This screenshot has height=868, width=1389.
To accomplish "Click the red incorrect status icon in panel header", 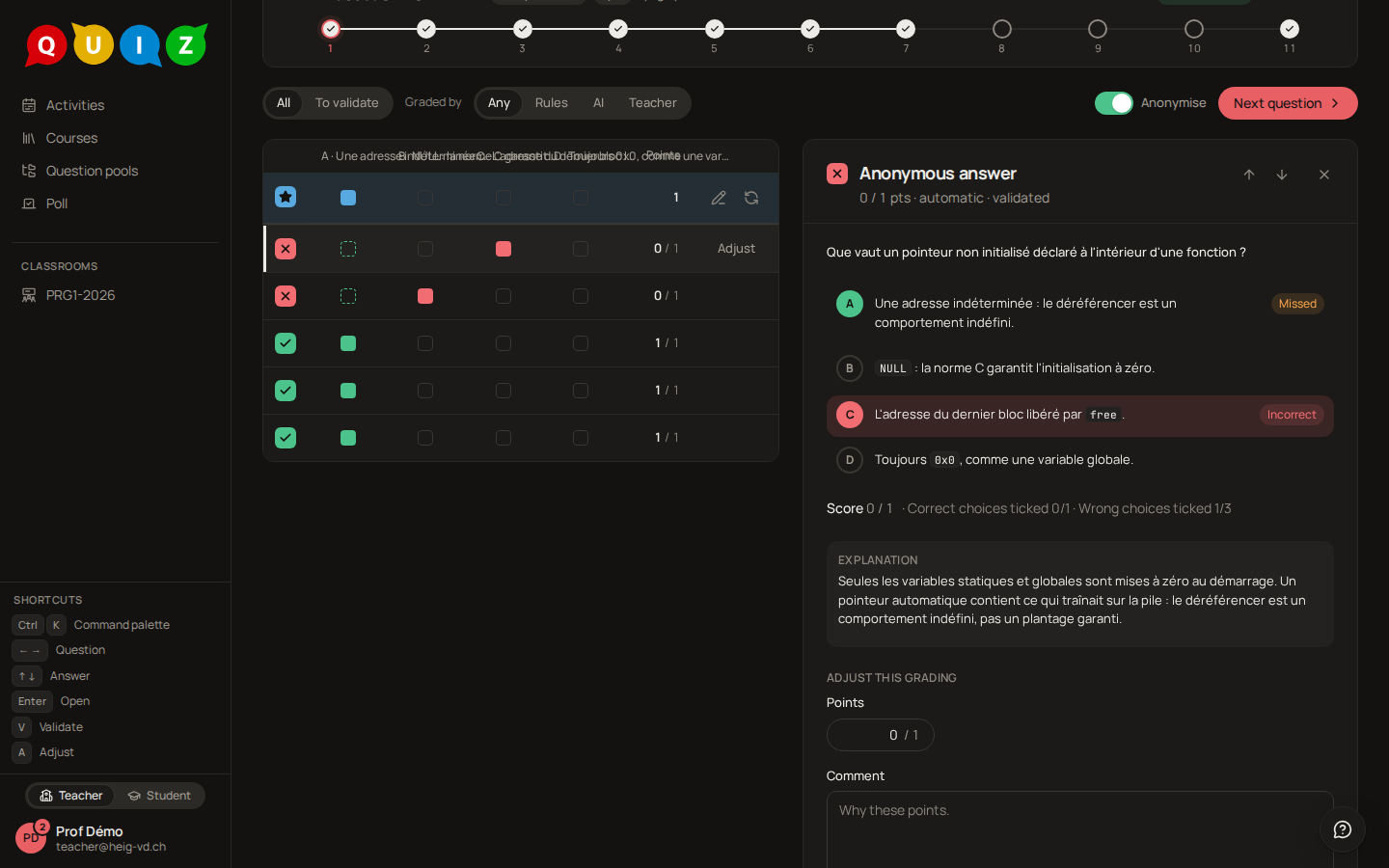I will [x=837, y=174].
